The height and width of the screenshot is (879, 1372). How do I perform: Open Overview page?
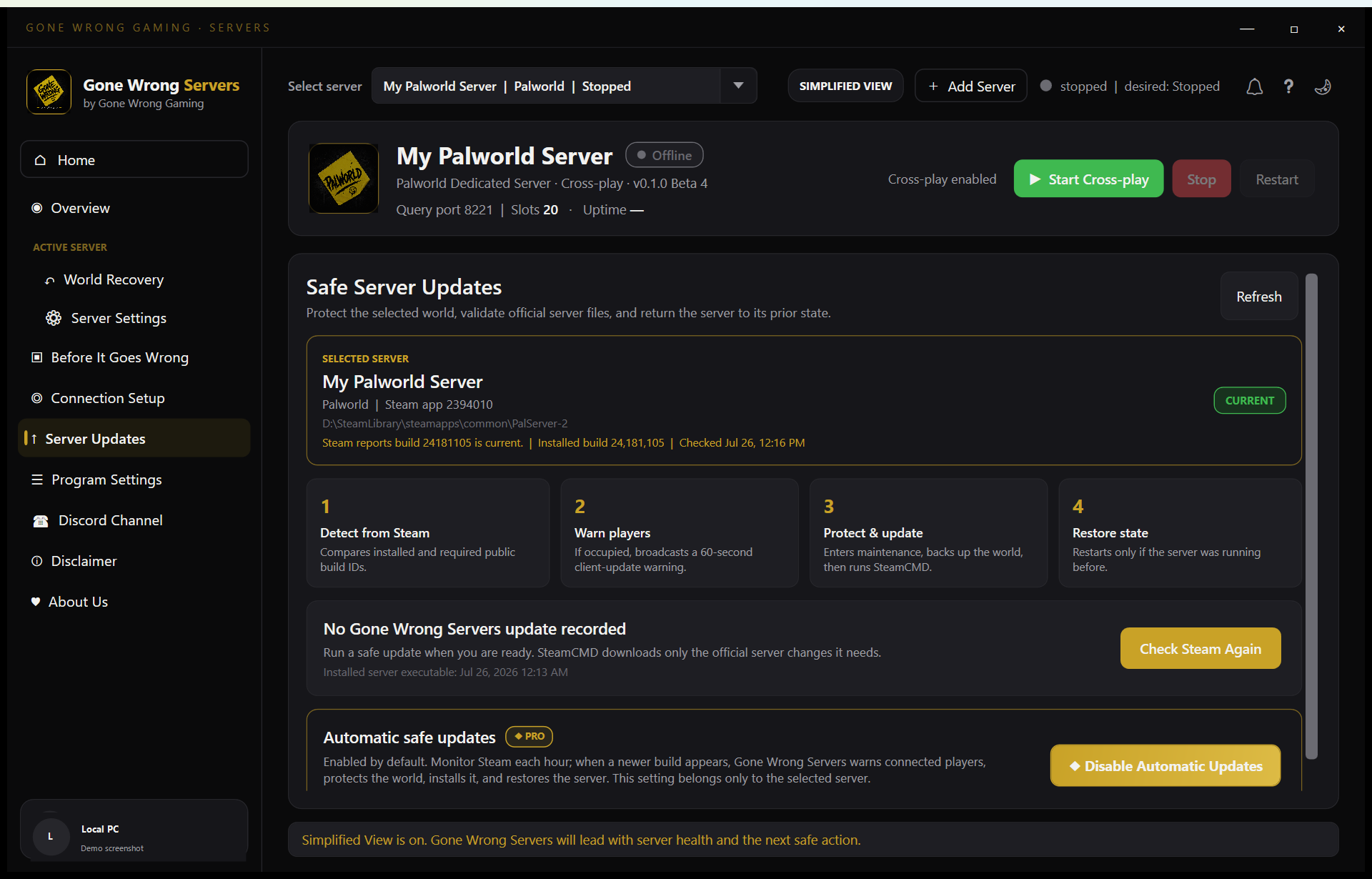click(134, 208)
